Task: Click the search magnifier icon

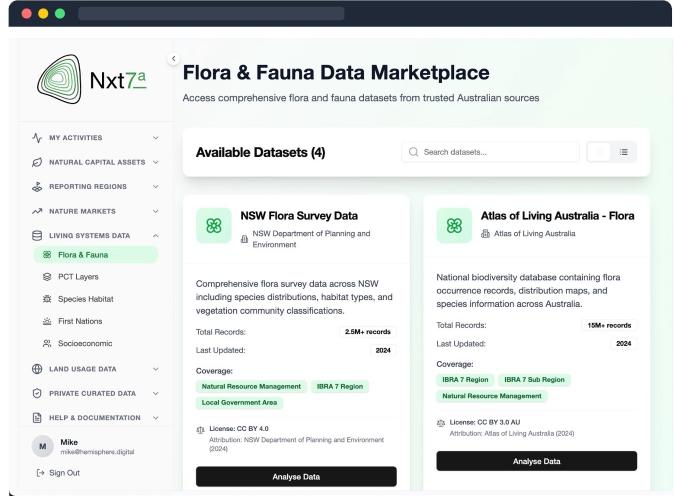Action: pos(414,152)
